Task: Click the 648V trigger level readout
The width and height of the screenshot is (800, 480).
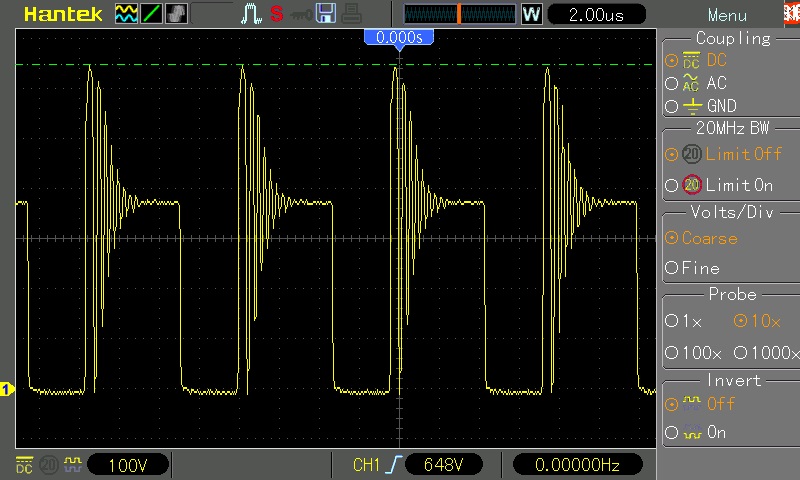Action: point(443,464)
